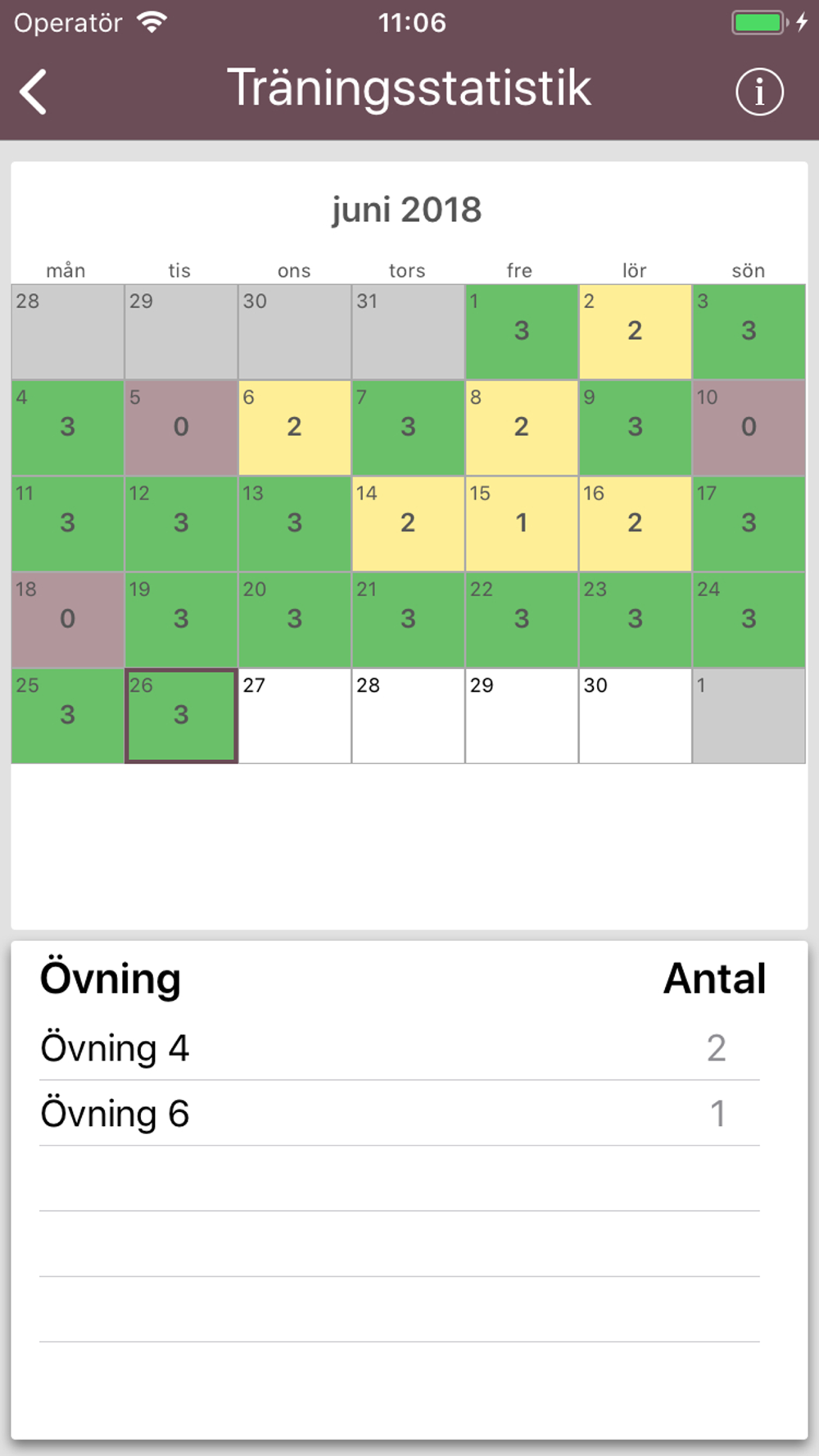Open June 18 calendar day

pos(68,620)
